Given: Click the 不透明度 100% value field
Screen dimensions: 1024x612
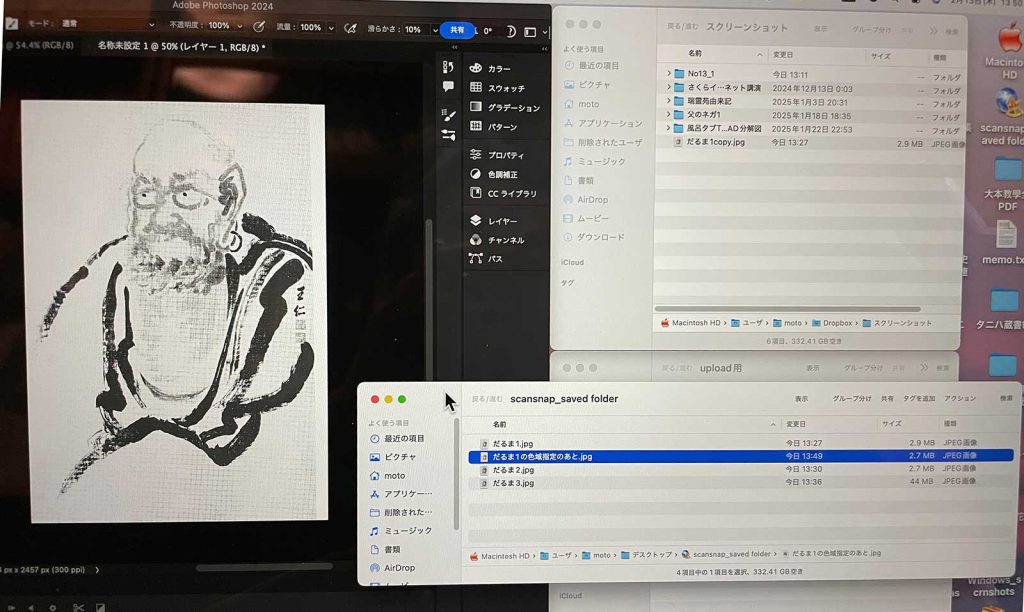Looking at the screenshot, I should point(219,25).
